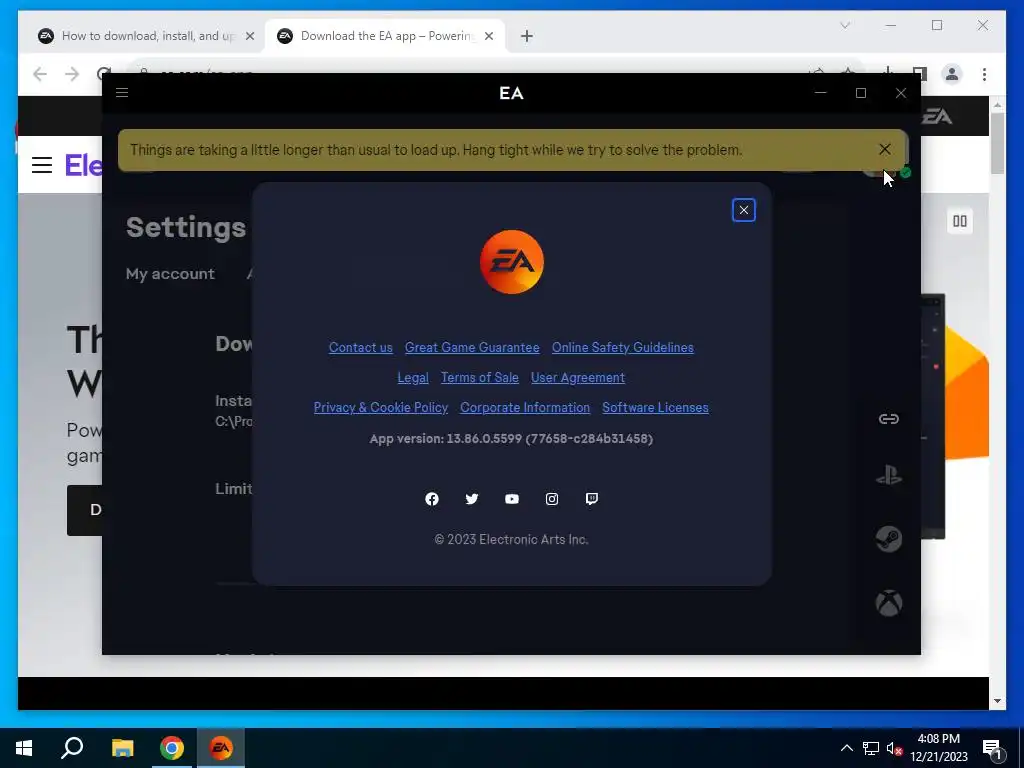The image size is (1024, 768).
Task: Open the Legal link
Action: (x=413, y=377)
